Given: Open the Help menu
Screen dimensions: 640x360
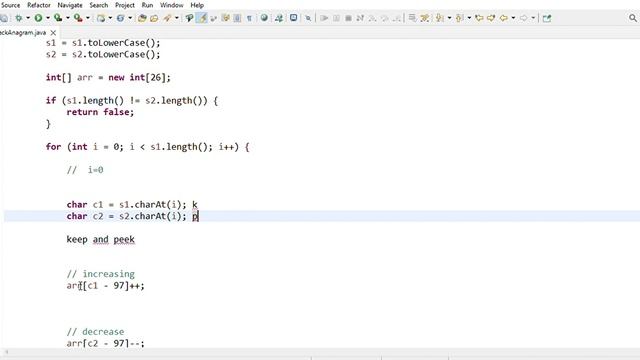Looking at the screenshot, I should click(x=197, y=5).
